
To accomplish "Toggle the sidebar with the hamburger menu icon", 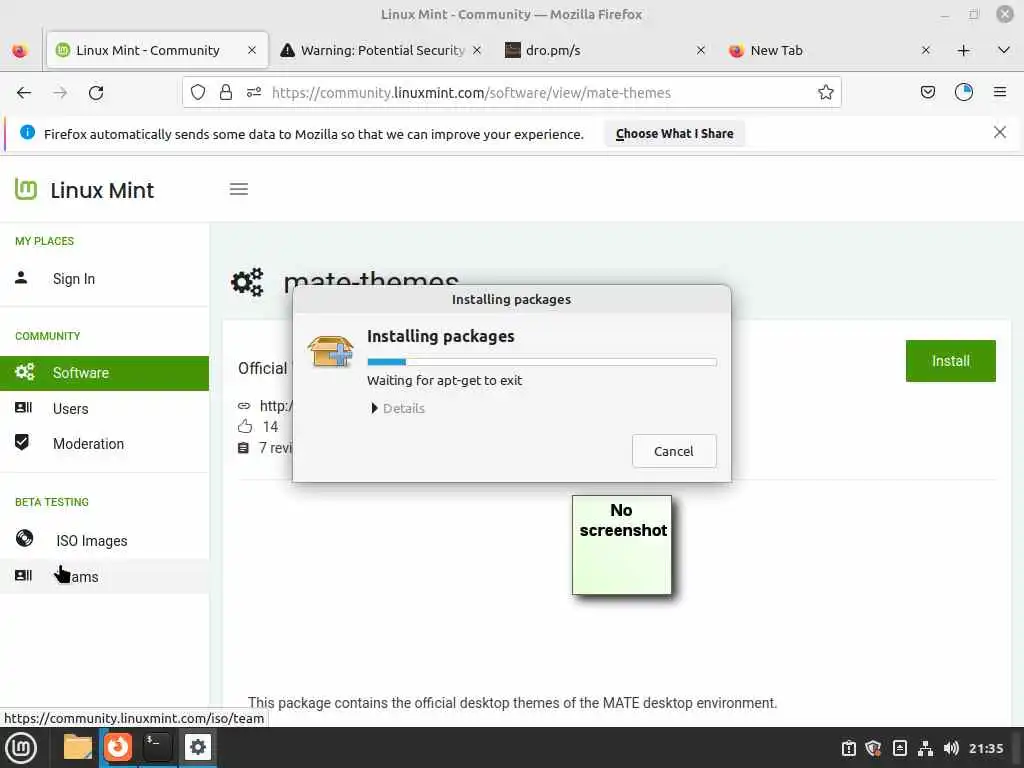I will 239,189.
